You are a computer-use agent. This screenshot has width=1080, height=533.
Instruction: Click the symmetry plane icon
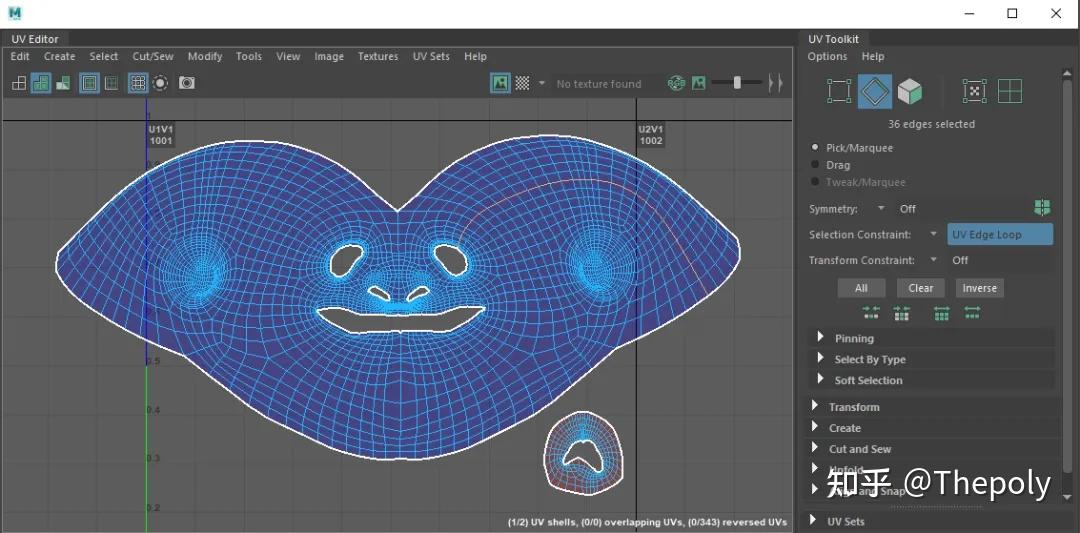(x=1042, y=208)
